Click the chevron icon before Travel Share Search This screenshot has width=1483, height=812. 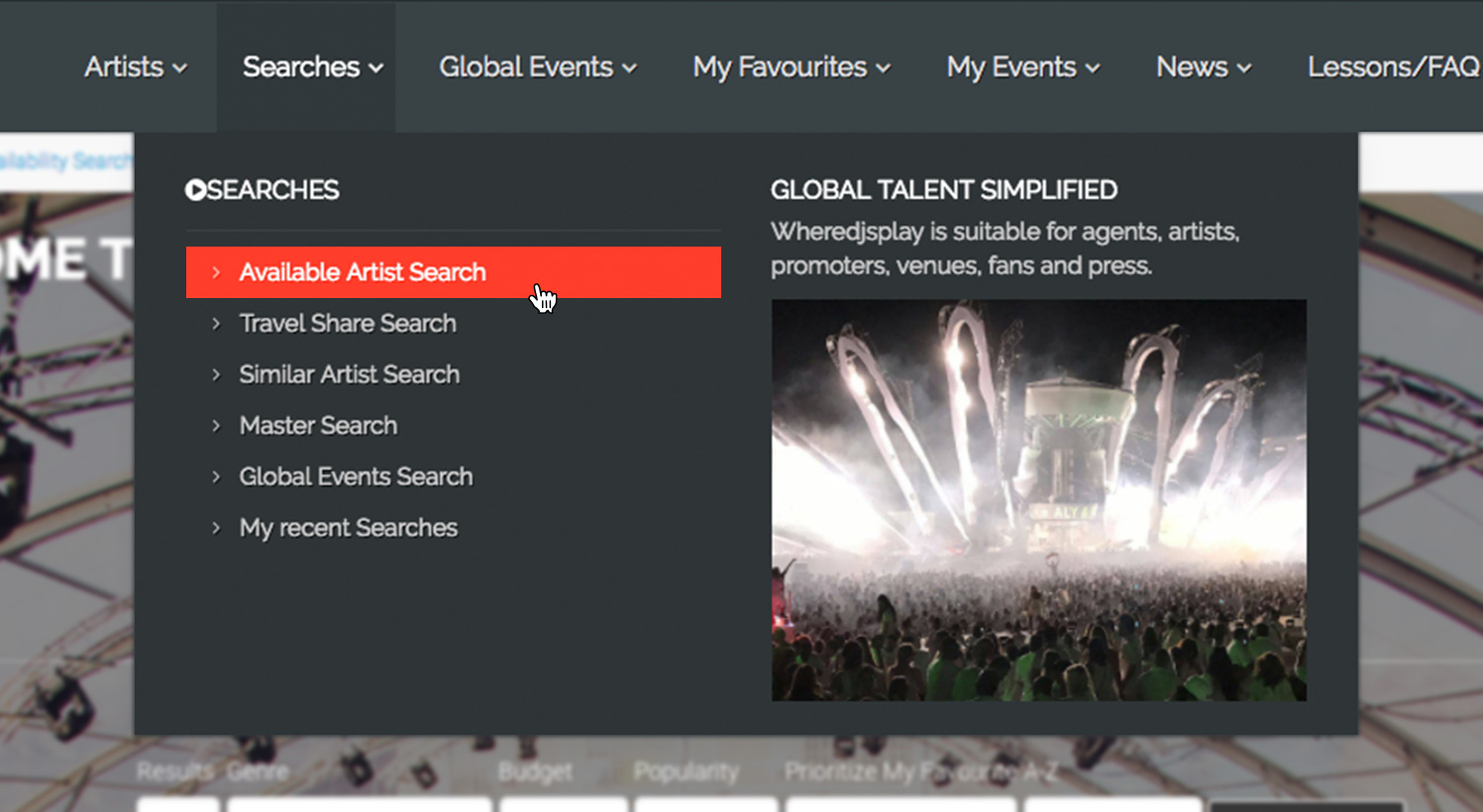click(x=216, y=324)
